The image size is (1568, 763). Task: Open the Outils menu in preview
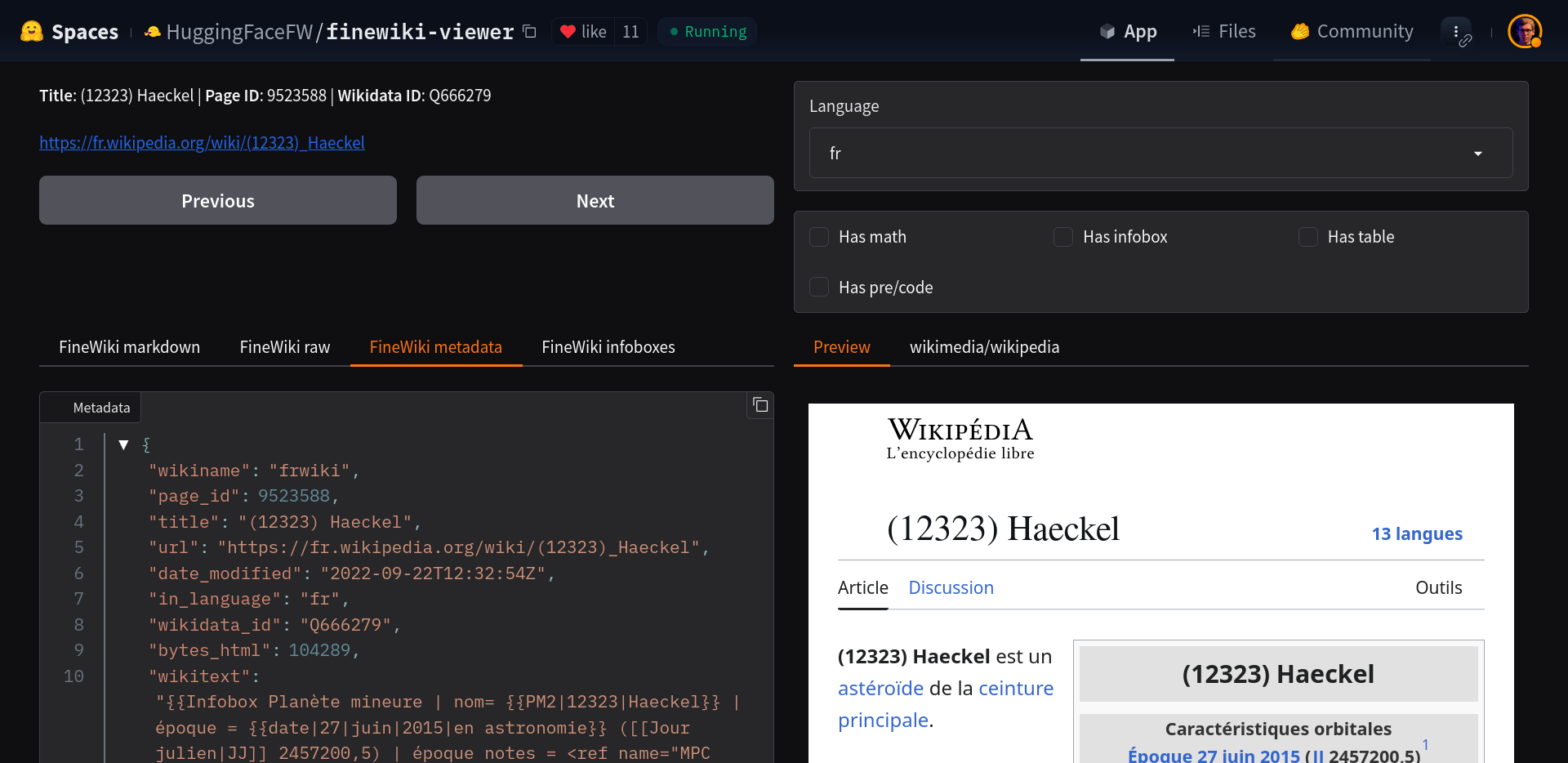click(x=1438, y=588)
